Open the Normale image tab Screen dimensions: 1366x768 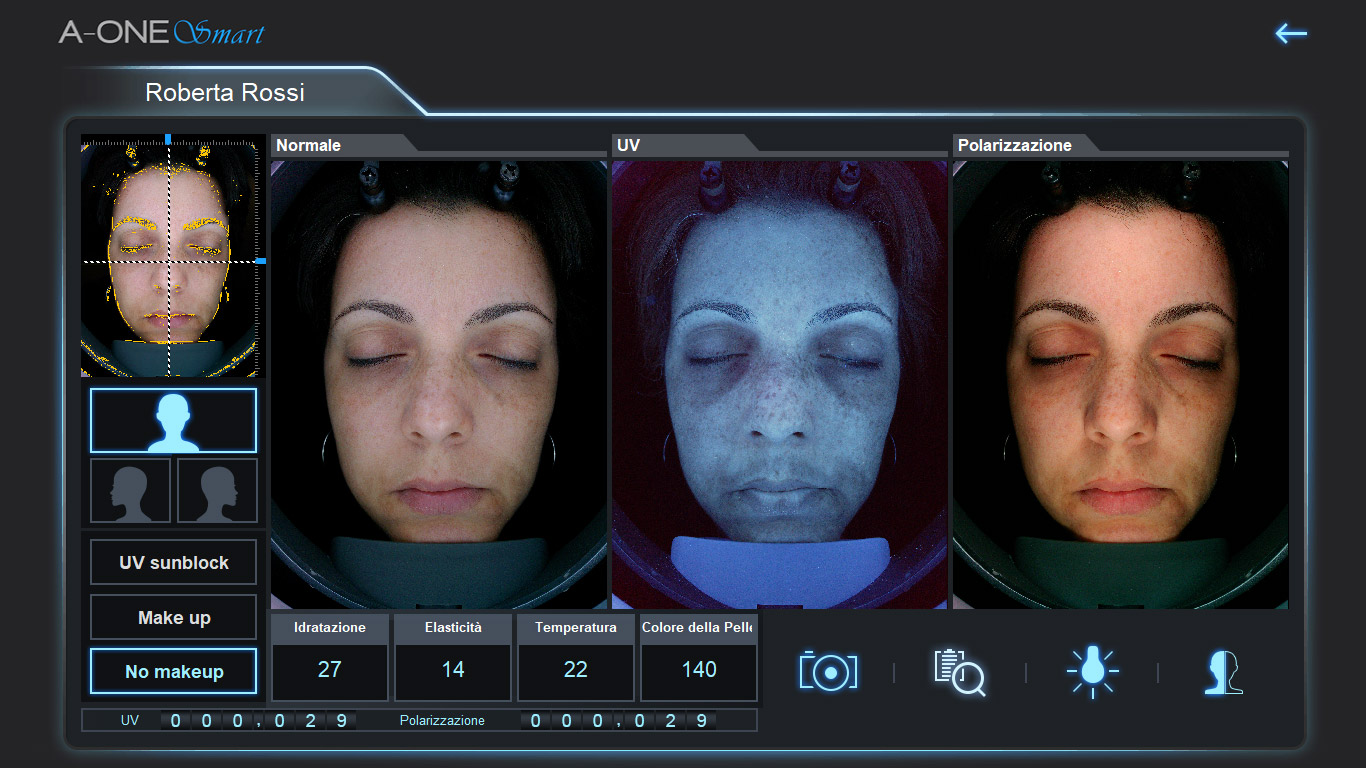pos(309,145)
